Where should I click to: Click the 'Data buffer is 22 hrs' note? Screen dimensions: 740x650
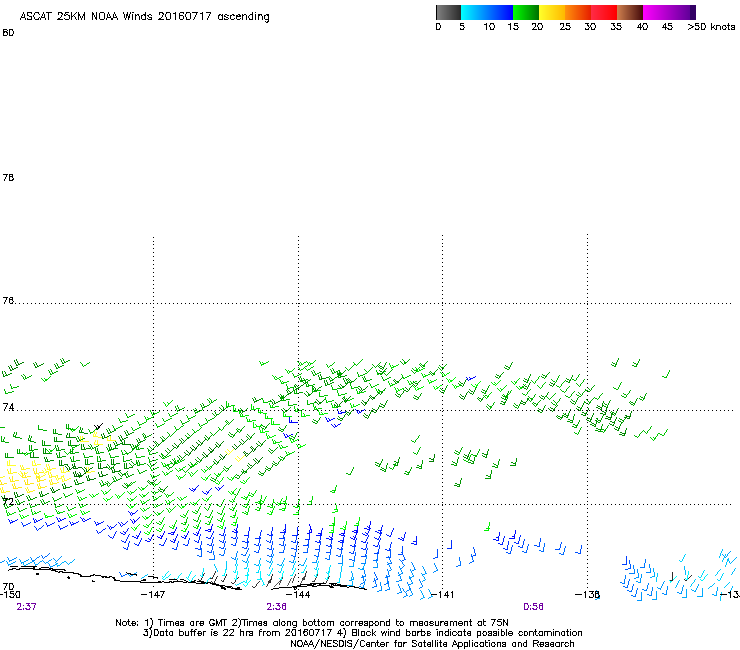click(362, 633)
